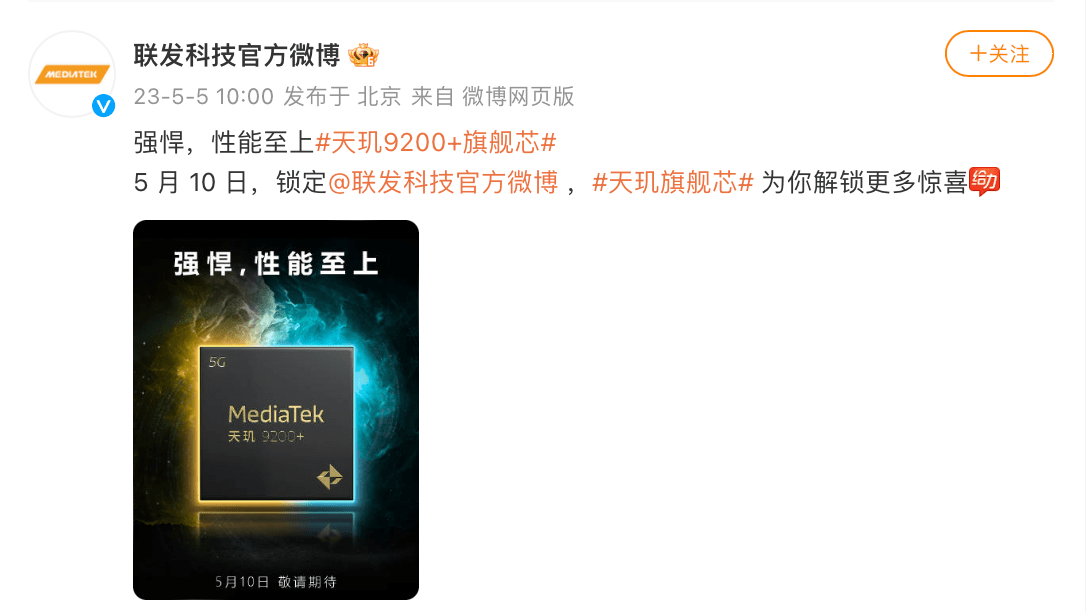Open the @联发科技官方微博 mention
Image resolution: width=1086 pixels, height=612 pixels.
[443, 182]
